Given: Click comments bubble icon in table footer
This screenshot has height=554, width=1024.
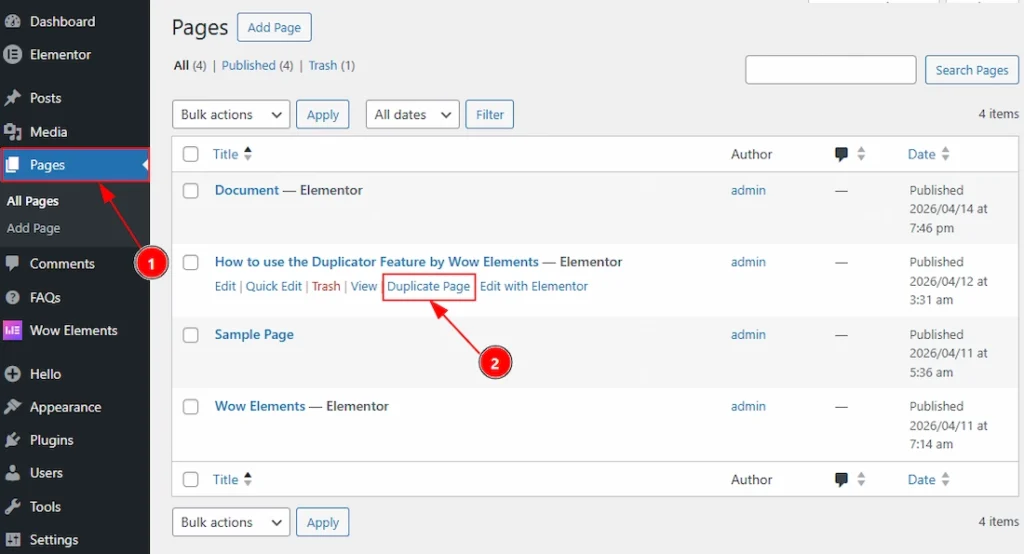Looking at the screenshot, I should pyautogui.click(x=841, y=480).
